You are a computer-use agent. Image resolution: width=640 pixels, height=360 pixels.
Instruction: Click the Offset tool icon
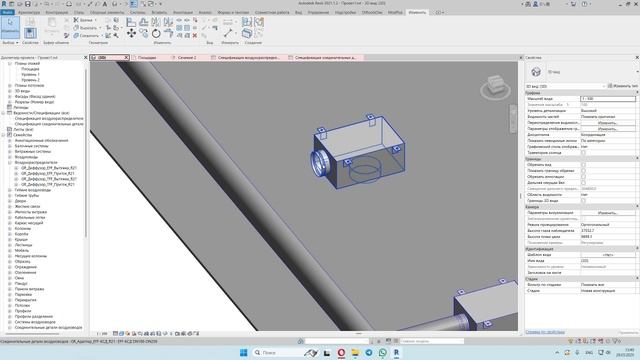tap(143, 22)
